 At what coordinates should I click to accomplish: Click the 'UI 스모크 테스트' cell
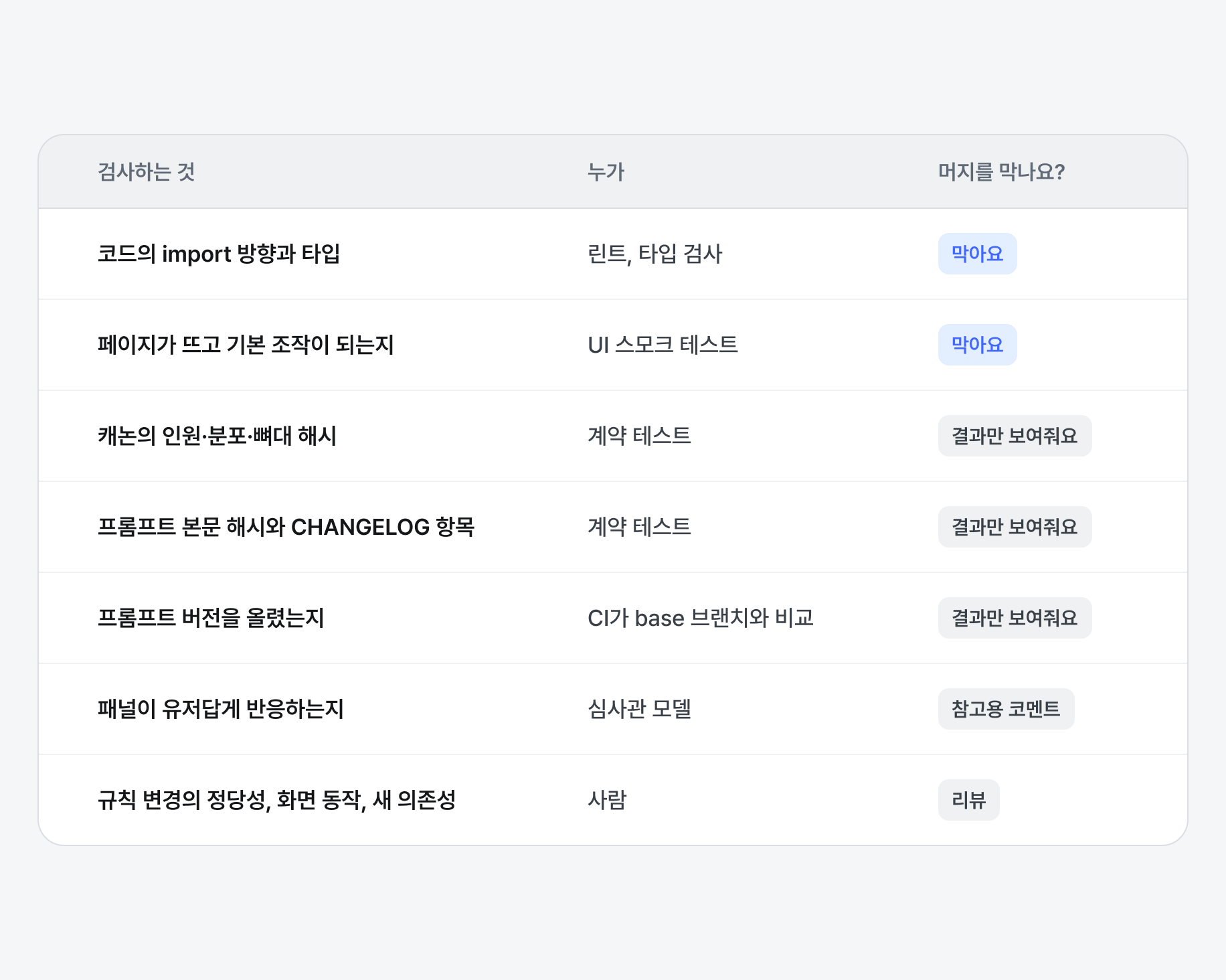coord(663,345)
